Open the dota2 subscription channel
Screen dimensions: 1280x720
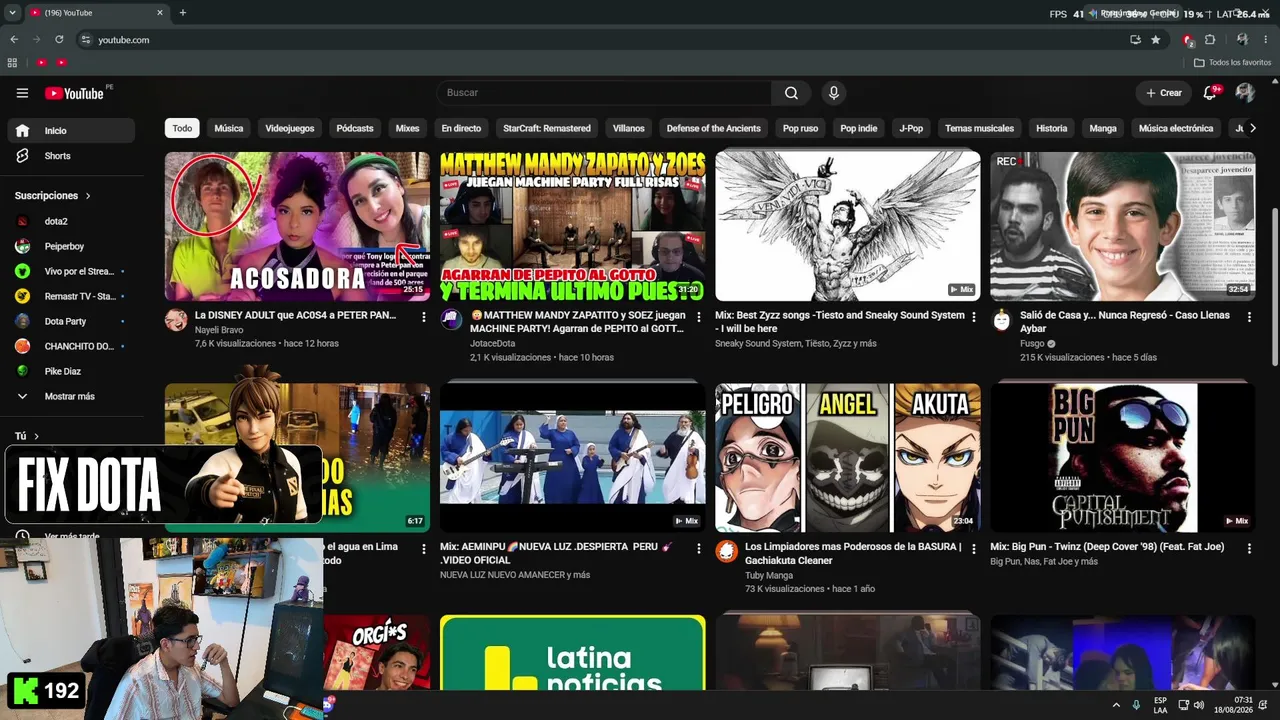click(x=70, y=221)
